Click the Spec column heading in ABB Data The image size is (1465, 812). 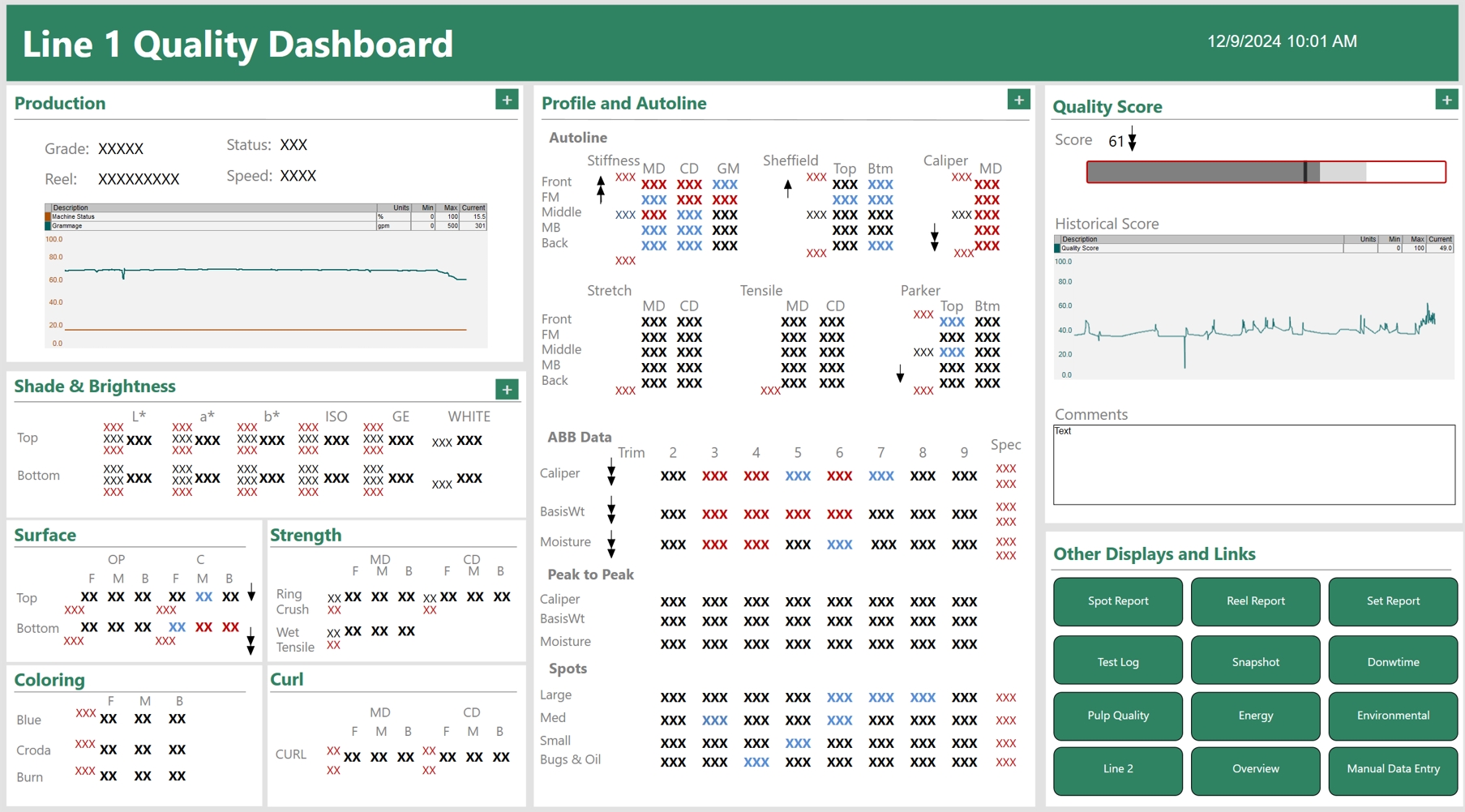pyautogui.click(x=1005, y=445)
